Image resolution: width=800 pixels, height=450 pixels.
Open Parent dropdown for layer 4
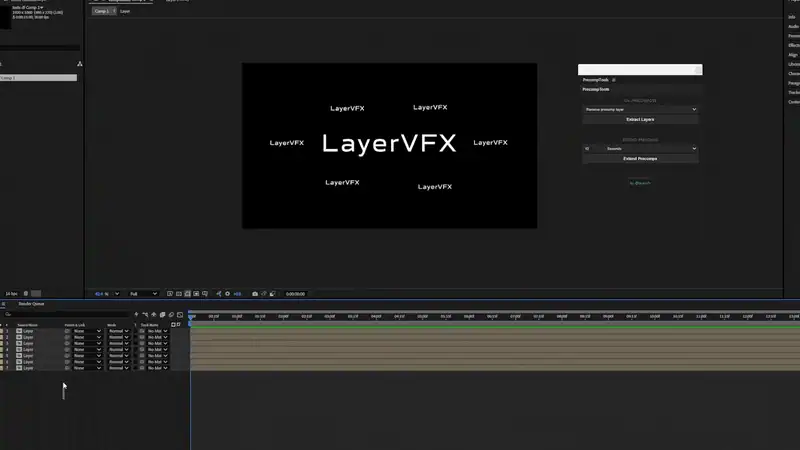[x=87, y=349]
